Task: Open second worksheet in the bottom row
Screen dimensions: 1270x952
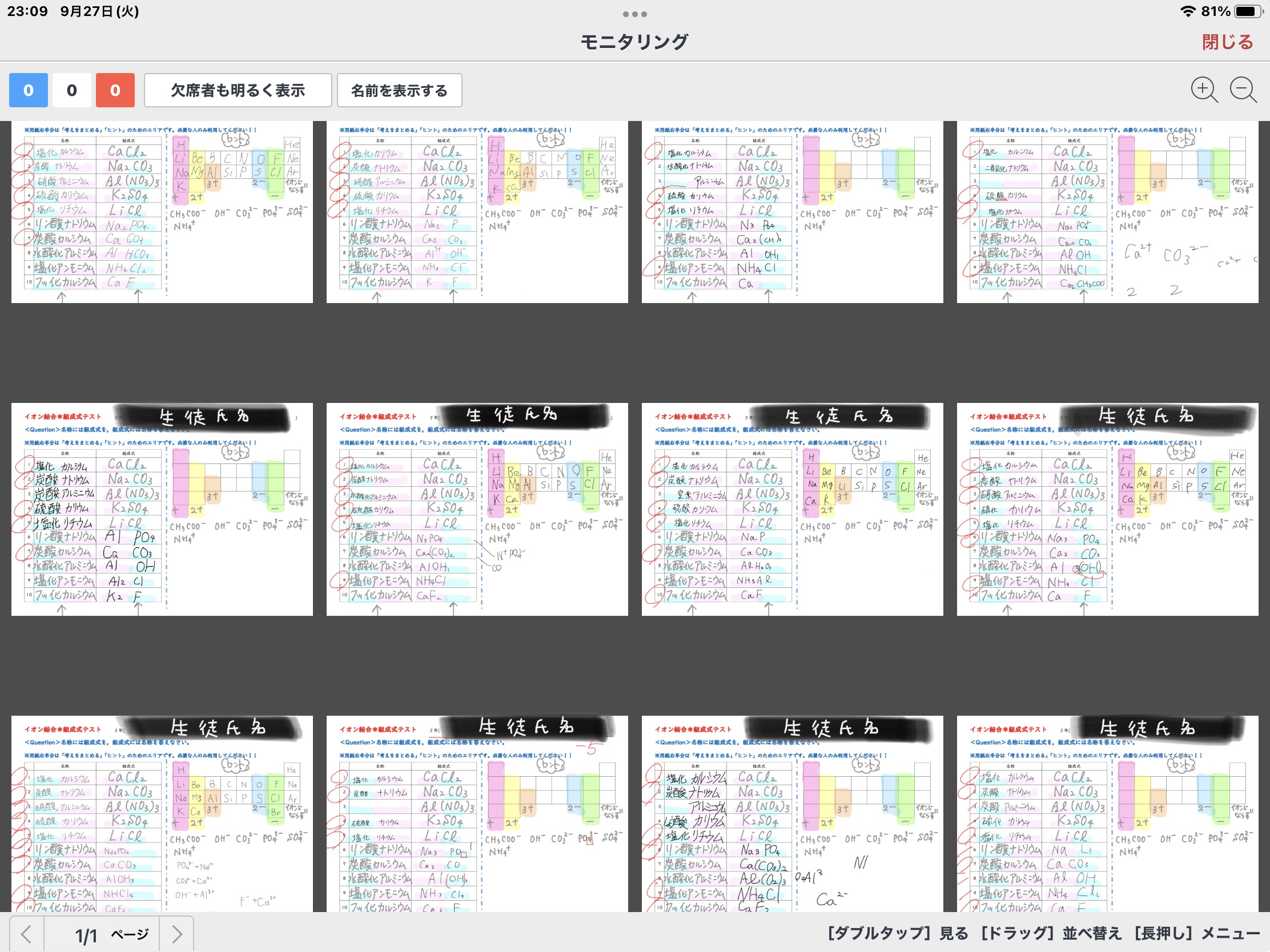Action: (477, 813)
